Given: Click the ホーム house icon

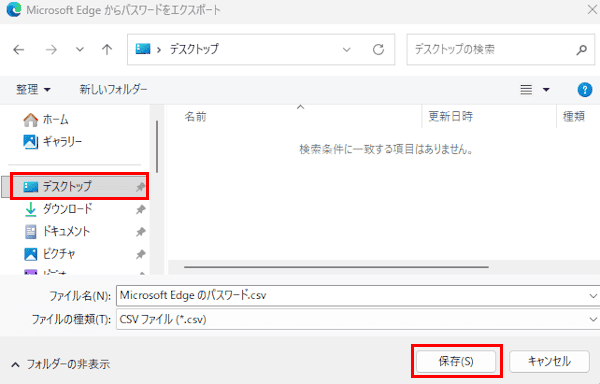Looking at the screenshot, I should [31, 120].
